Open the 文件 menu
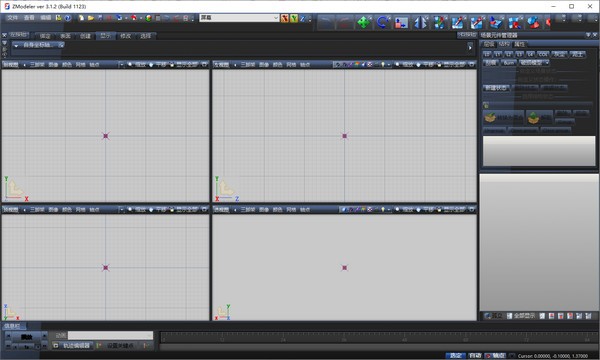This screenshot has width=600, height=360. [13, 18]
